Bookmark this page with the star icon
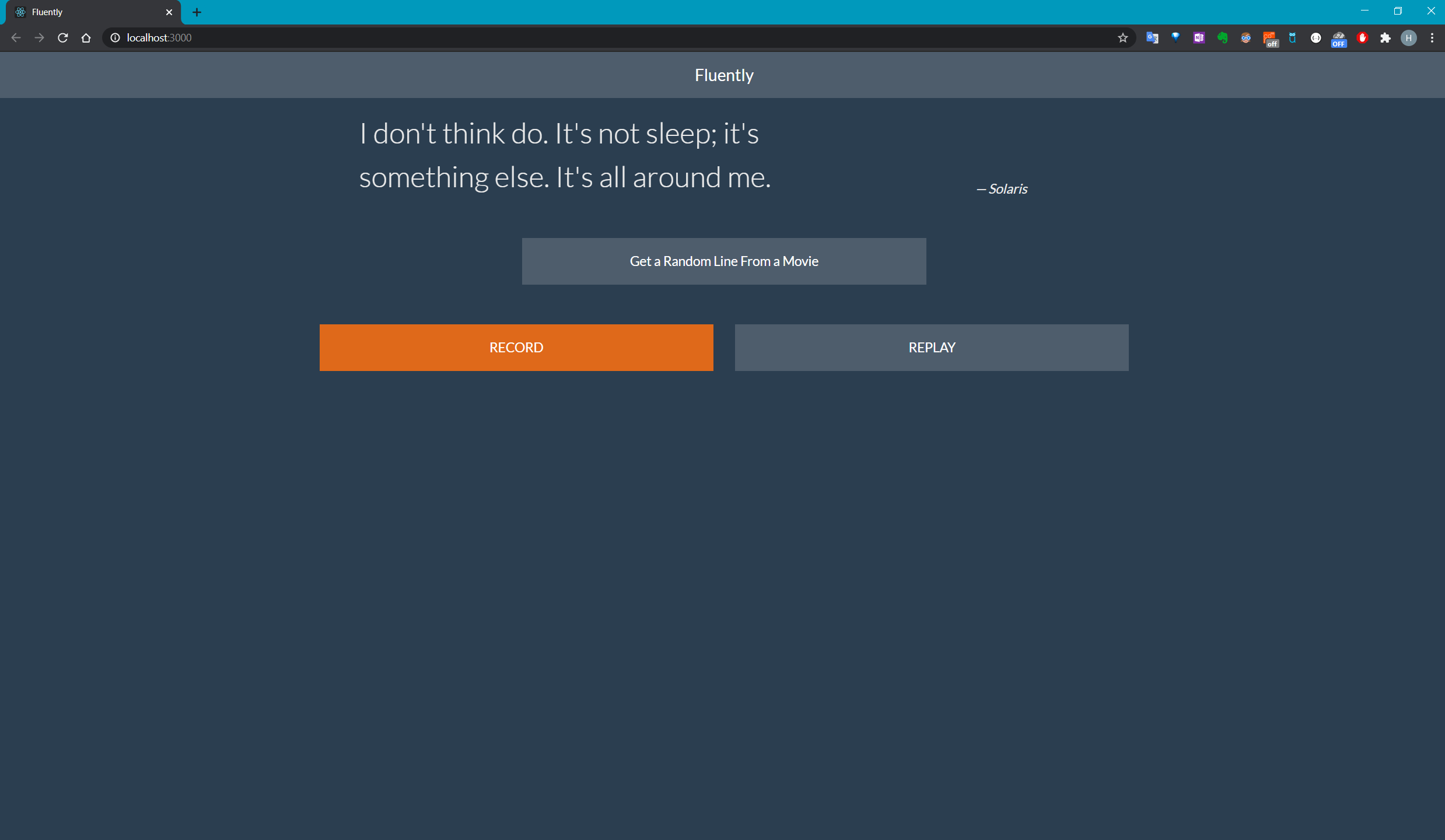 click(1122, 38)
